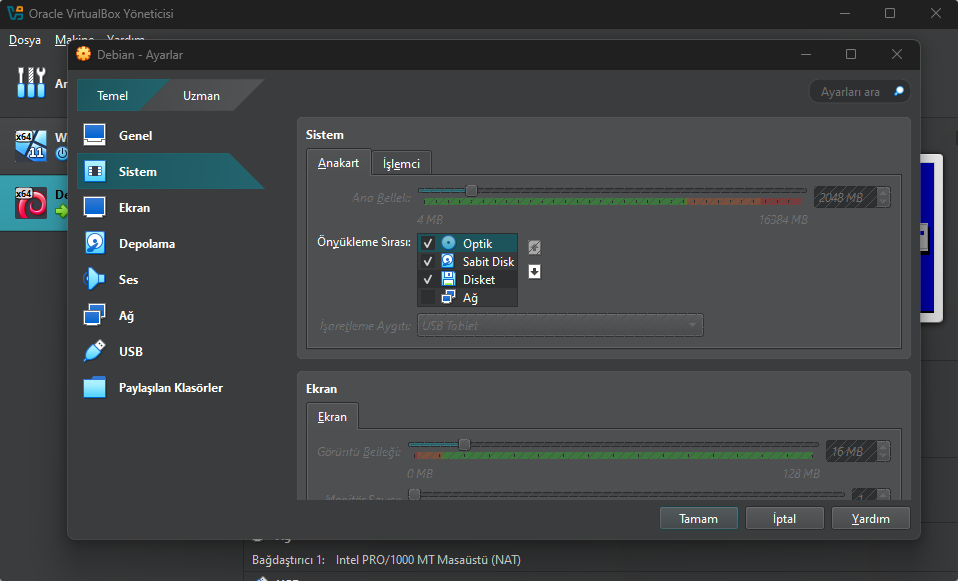Select the USB plug icon
The image size is (958, 581).
coord(95,352)
